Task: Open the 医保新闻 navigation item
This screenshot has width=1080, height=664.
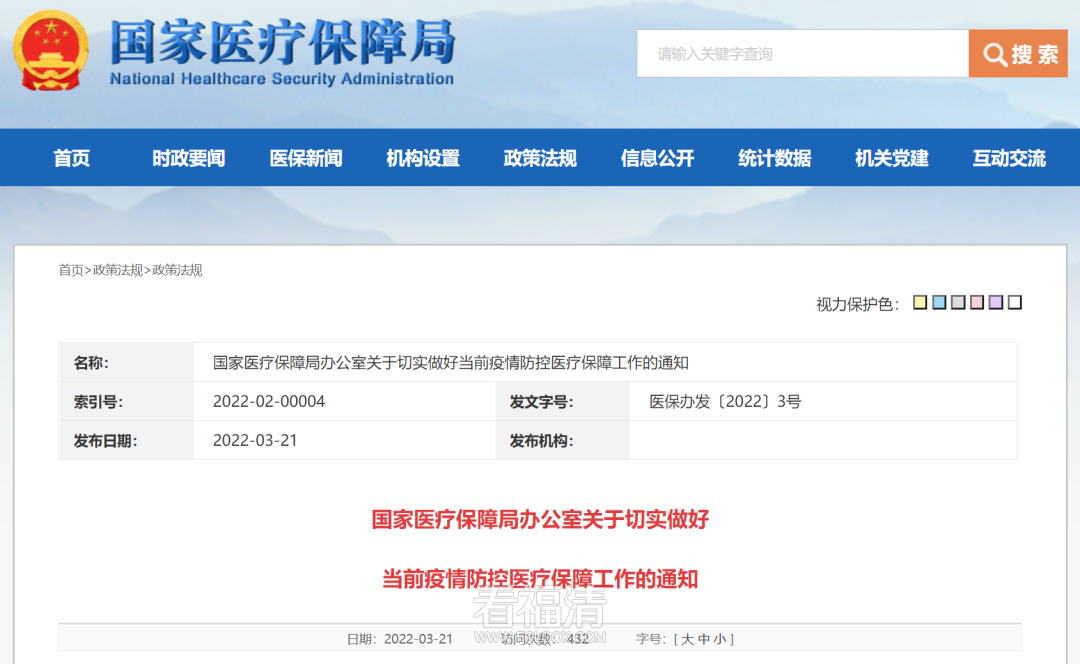Action: (306, 158)
